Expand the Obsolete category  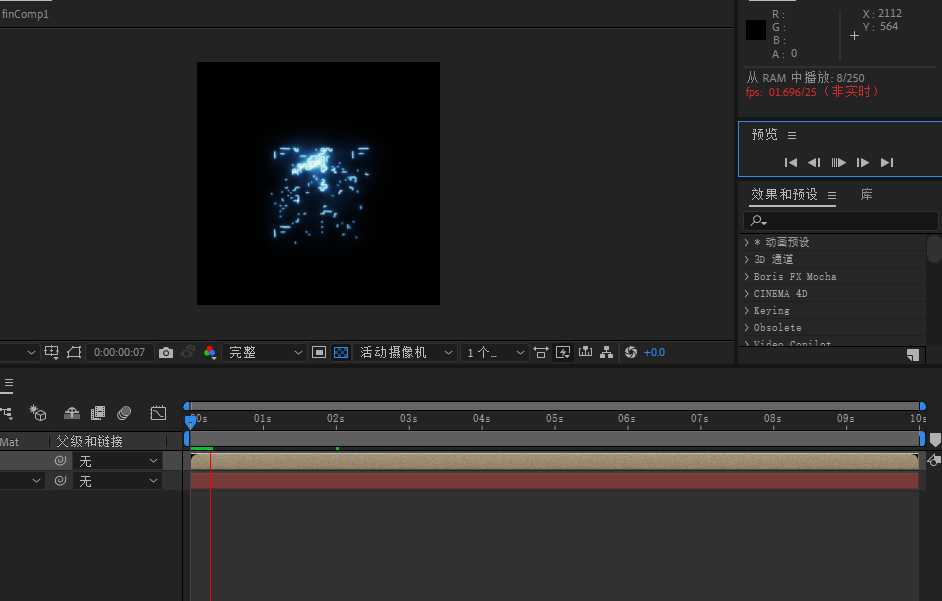coord(747,328)
